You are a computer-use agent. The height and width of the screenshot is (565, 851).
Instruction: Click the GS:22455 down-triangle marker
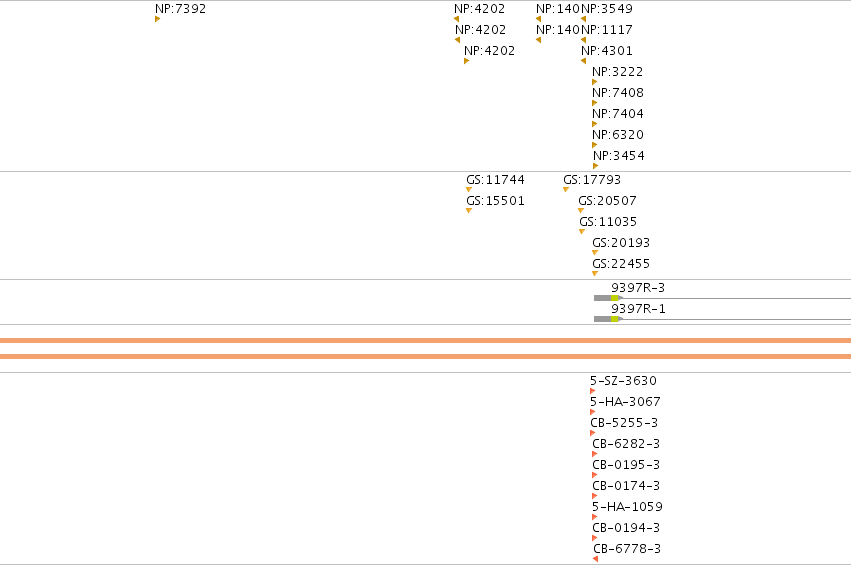595,274
